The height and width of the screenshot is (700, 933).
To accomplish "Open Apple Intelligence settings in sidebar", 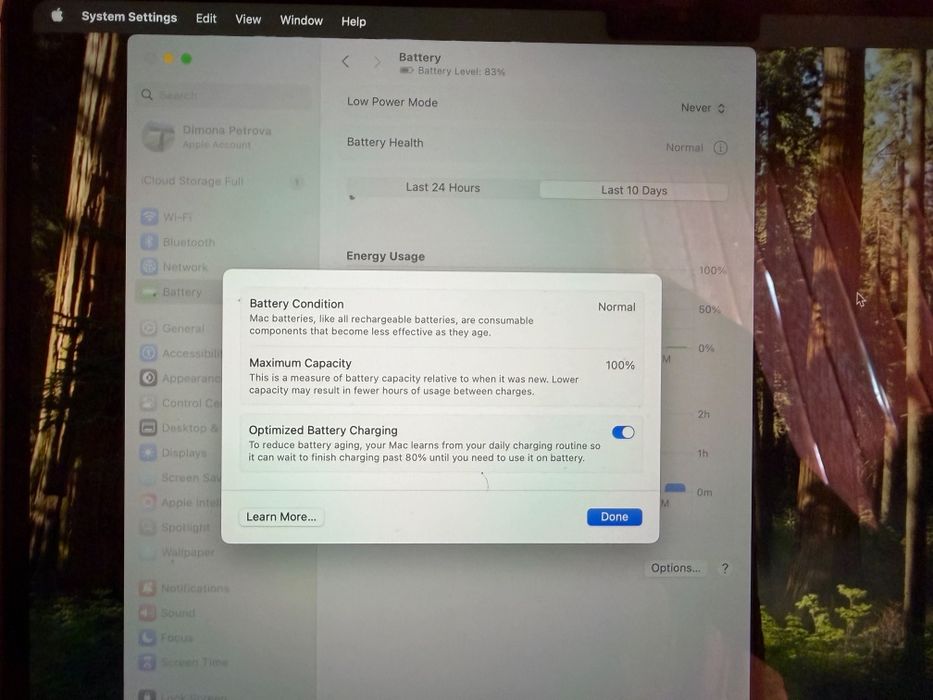I will (x=180, y=502).
